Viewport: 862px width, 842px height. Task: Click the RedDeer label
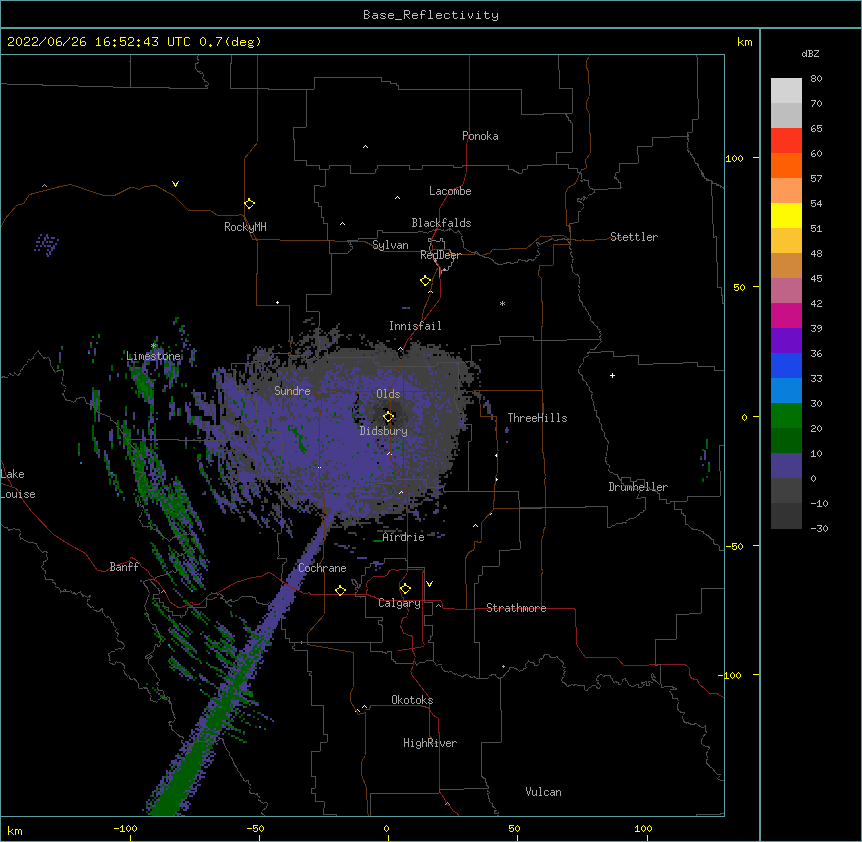440,255
